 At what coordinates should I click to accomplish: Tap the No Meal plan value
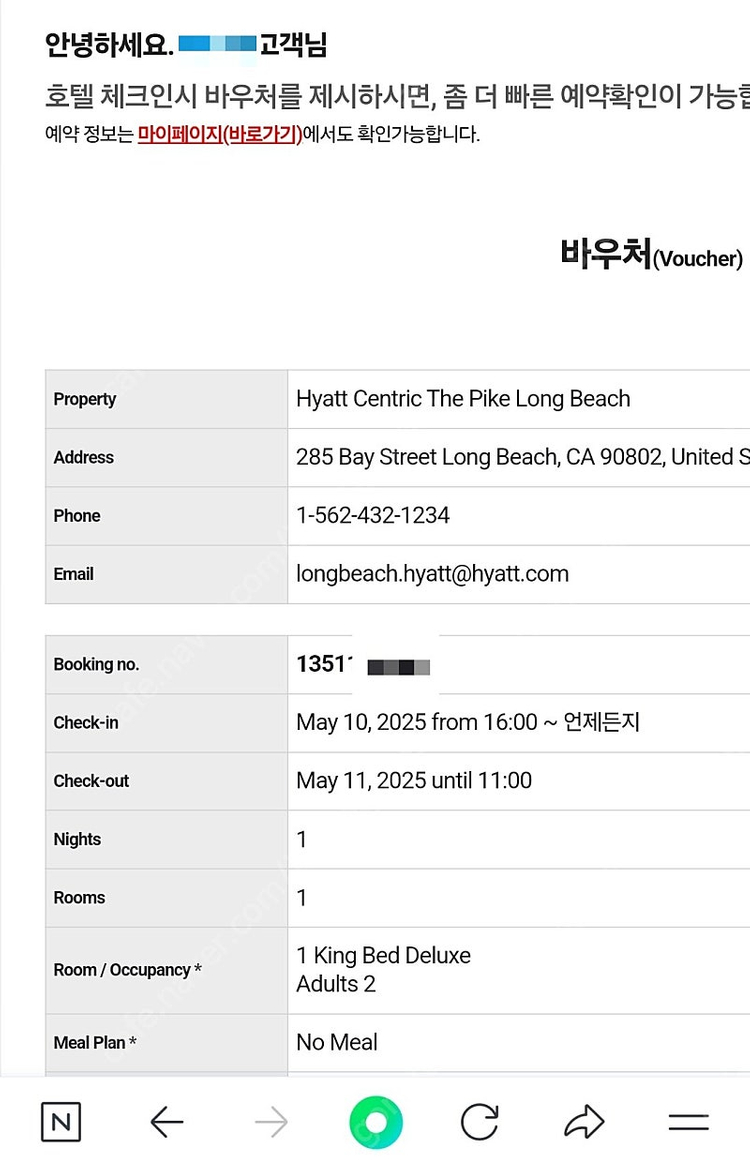click(337, 1042)
